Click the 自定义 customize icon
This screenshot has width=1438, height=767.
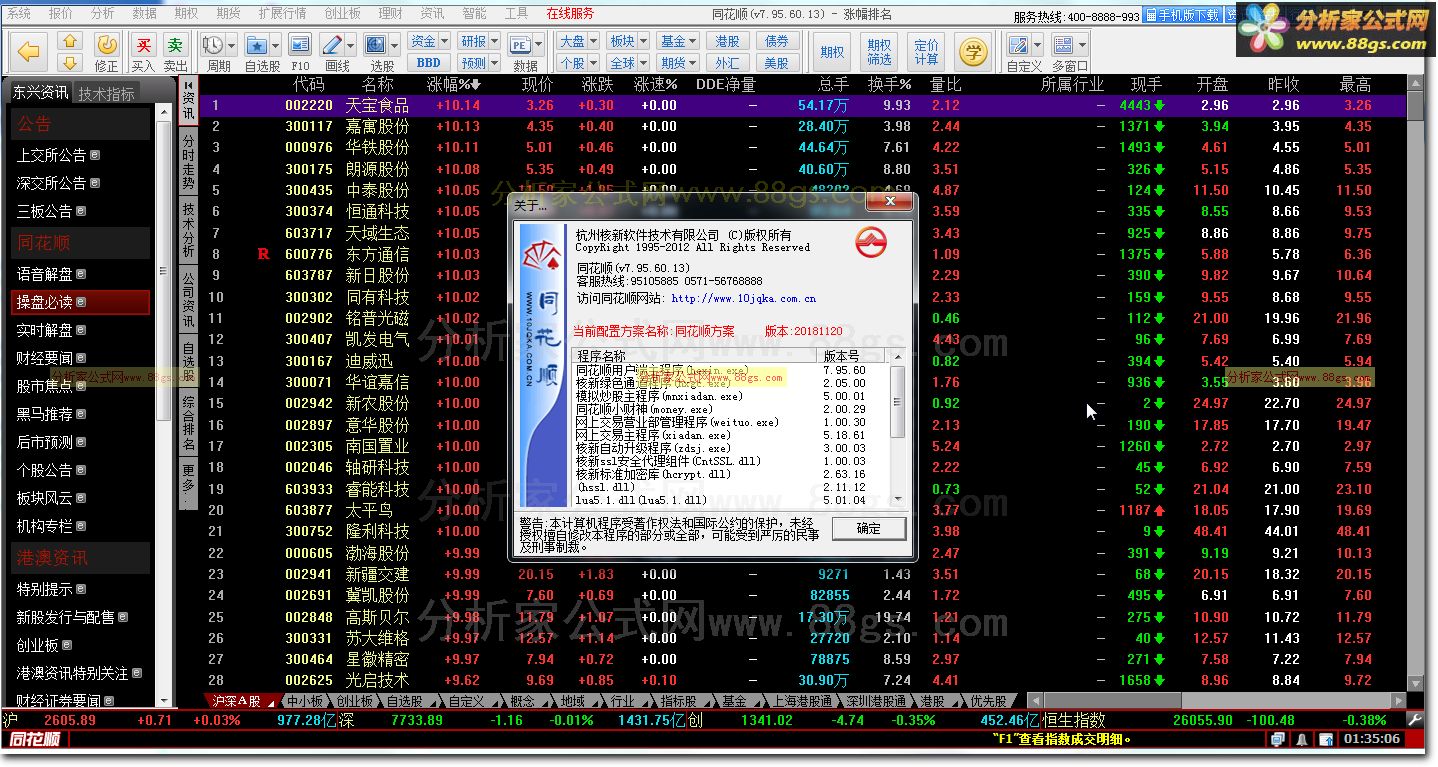click(1018, 45)
